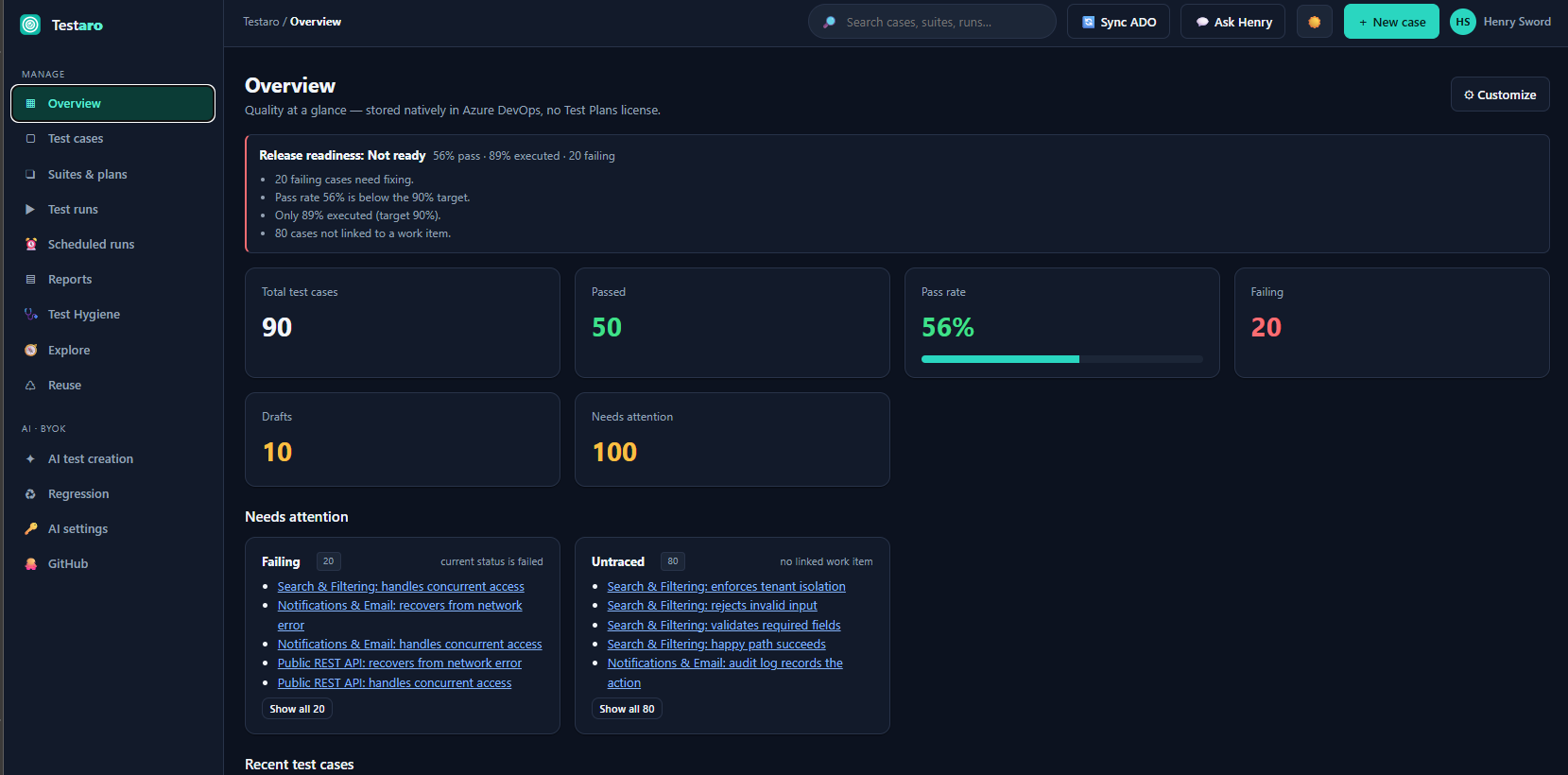Click the Ask Henry chat bubble icon
Screen dimensions: 1568x775
pos(1202,22)
